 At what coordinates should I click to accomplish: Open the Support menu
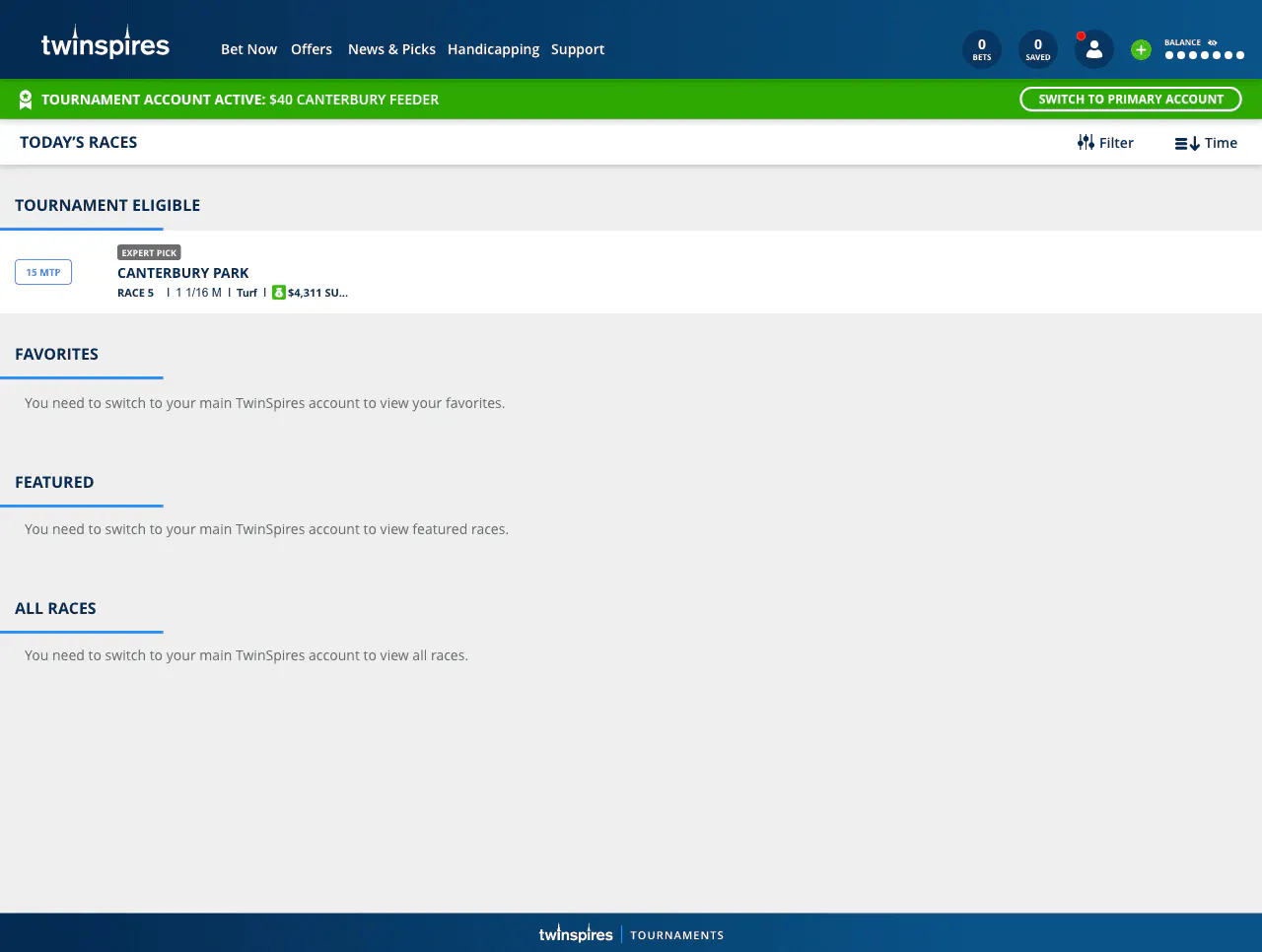tap(578, 49)
